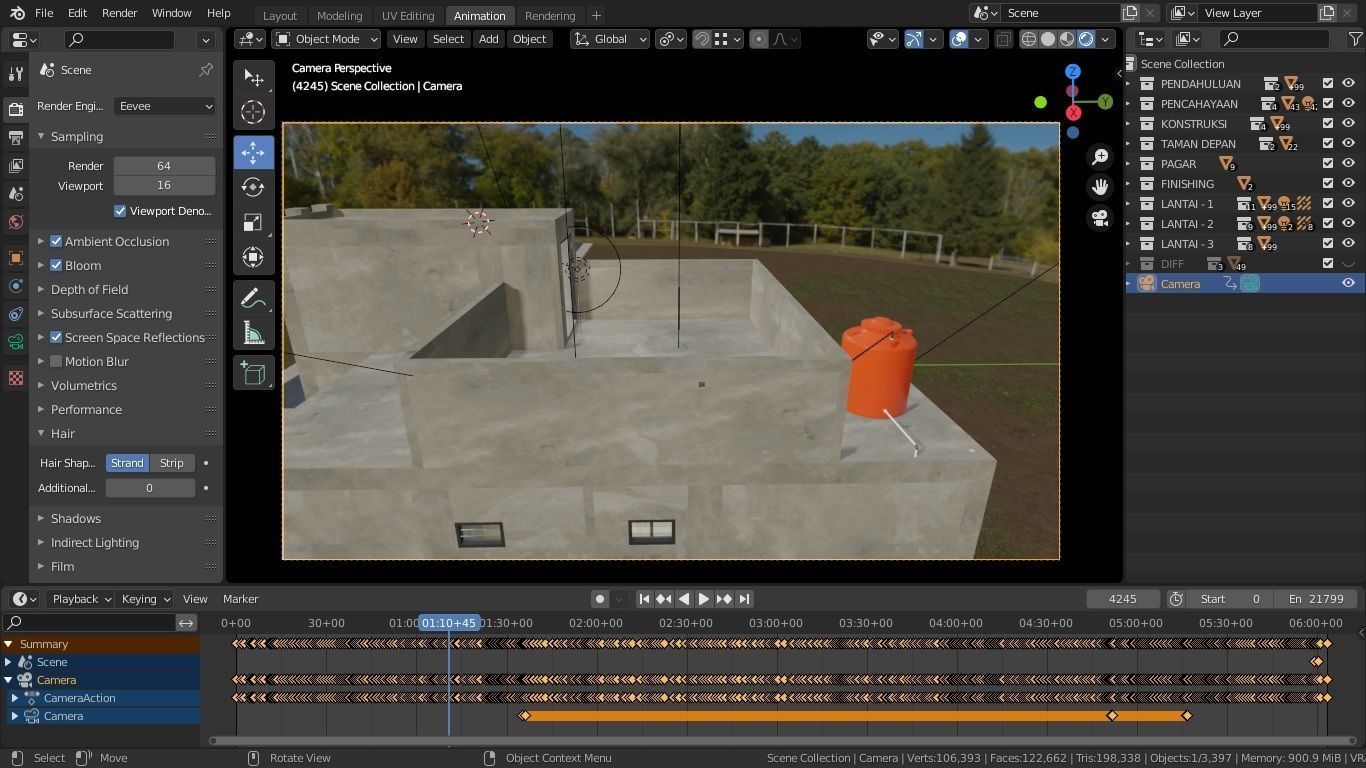Switch to rendered viewport shading
1366x768 pixels.
point(1086,39)
